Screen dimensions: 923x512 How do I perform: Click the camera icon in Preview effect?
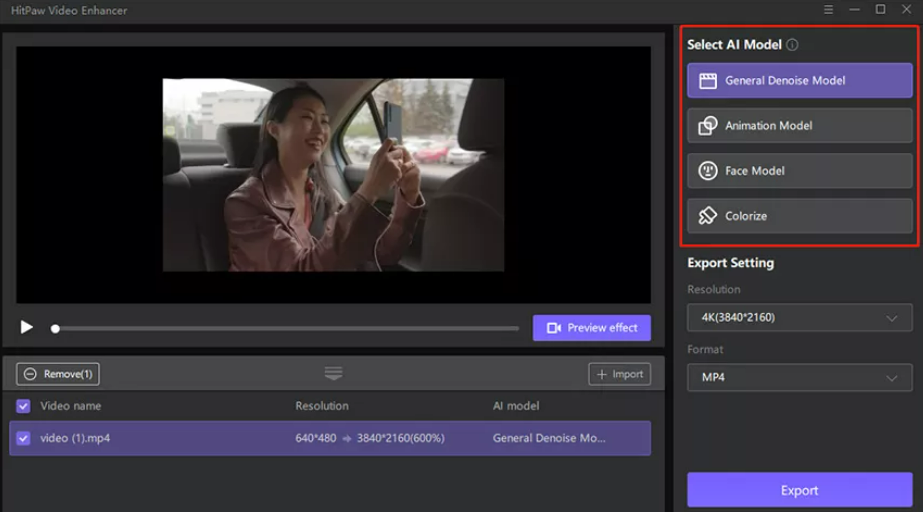pyautogui.click(x=554, y=328)
